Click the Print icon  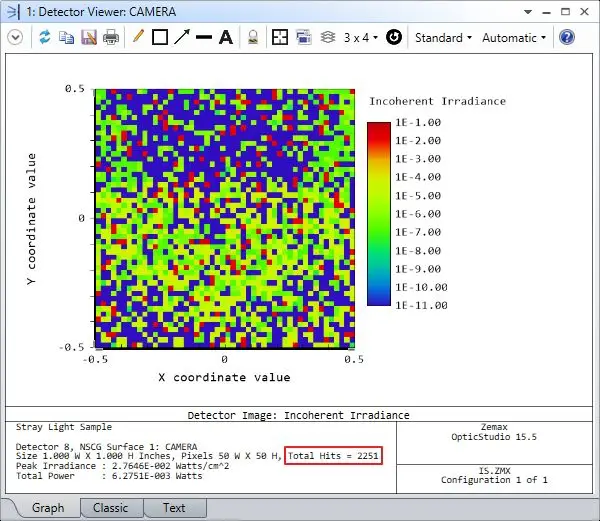pyautogui.click(x=111, y=37)
